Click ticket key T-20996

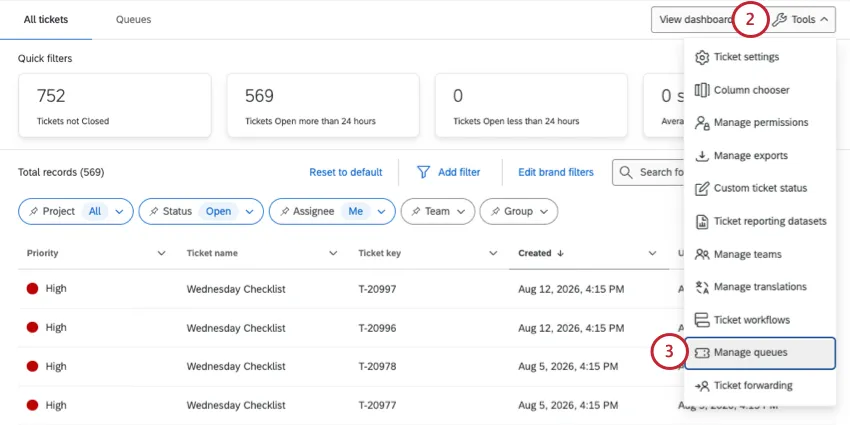(x=377, y=328)
